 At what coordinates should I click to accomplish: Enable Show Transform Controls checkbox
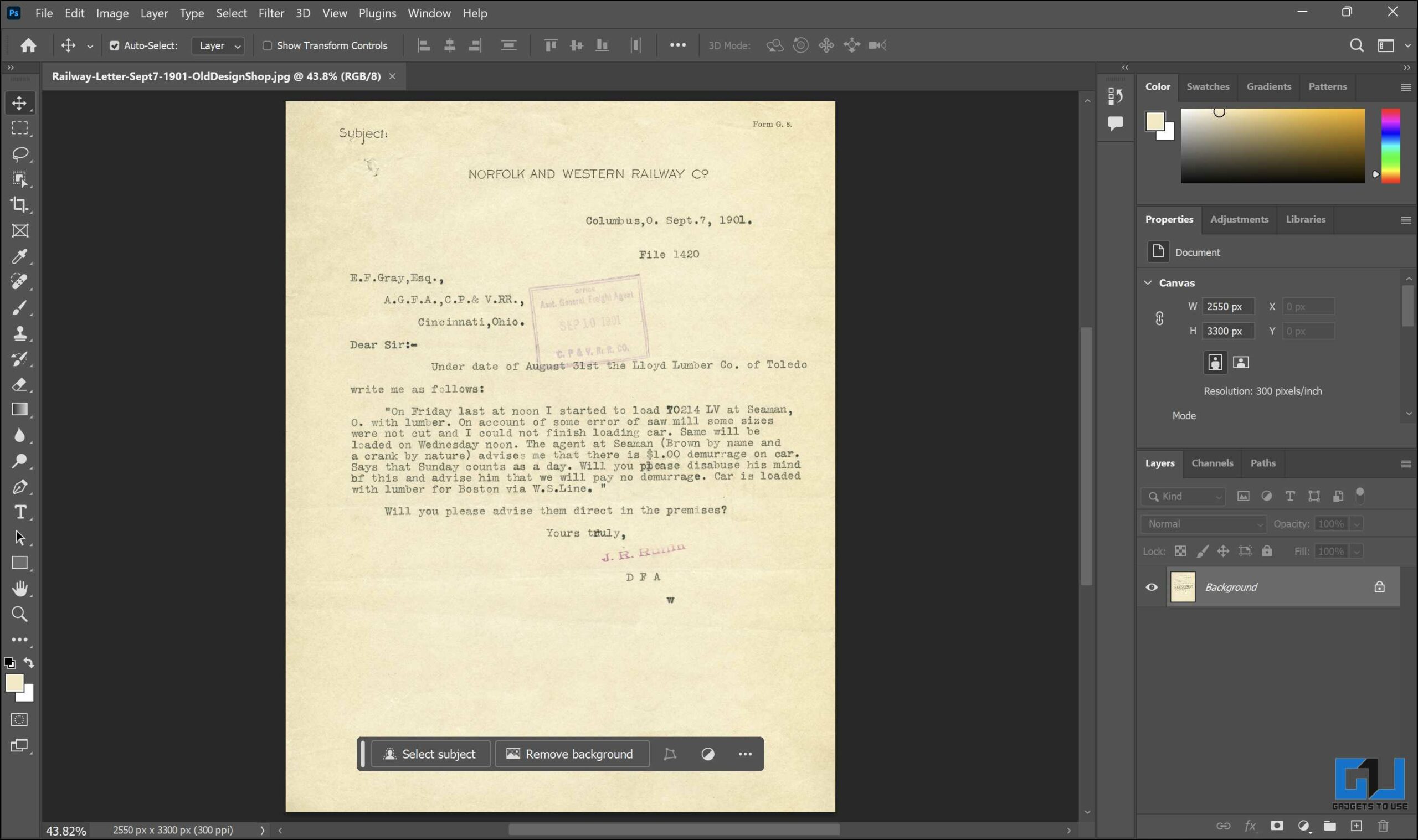(x=267, y=46)
